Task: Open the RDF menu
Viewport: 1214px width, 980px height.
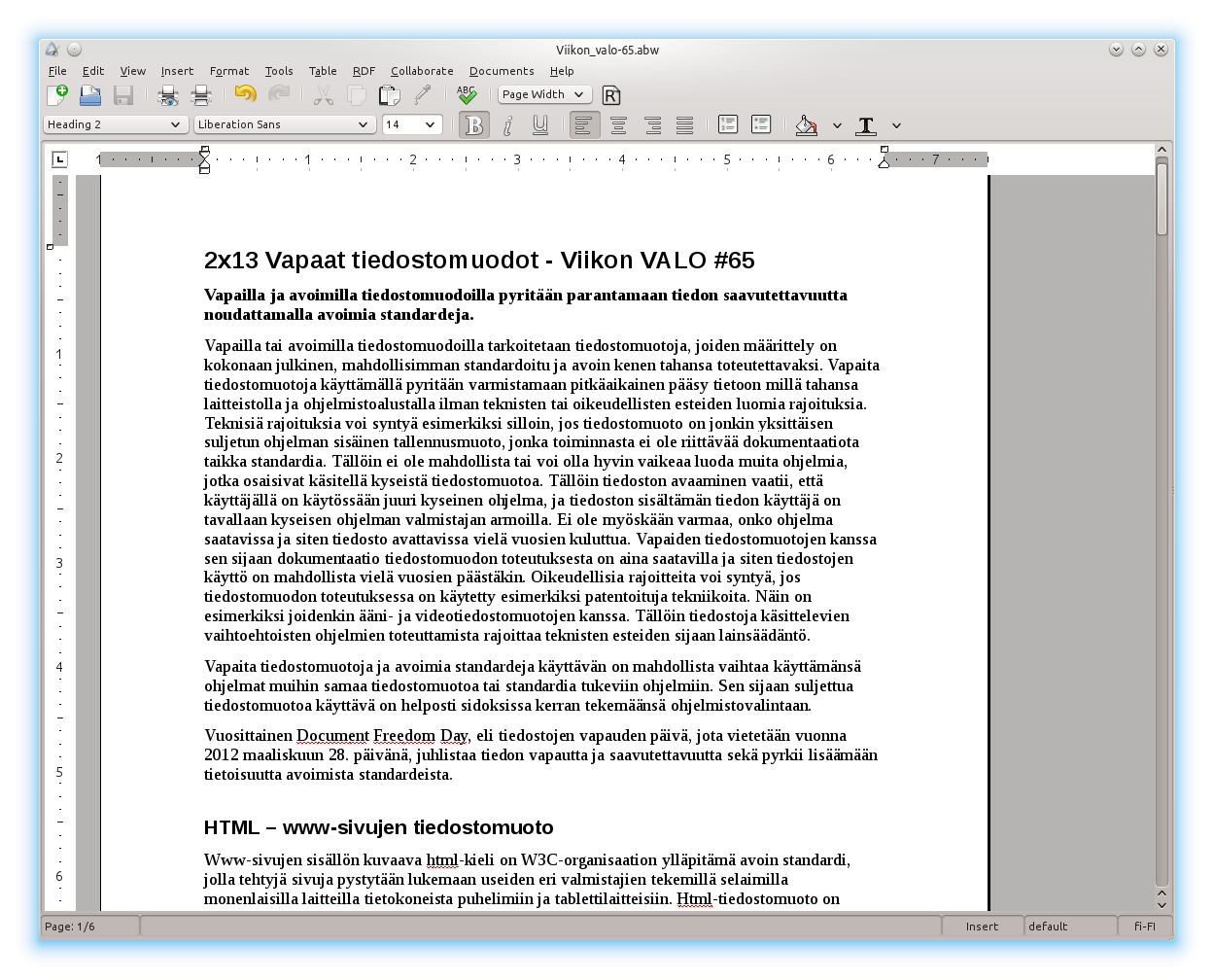Action: click(x=364, y=71)
